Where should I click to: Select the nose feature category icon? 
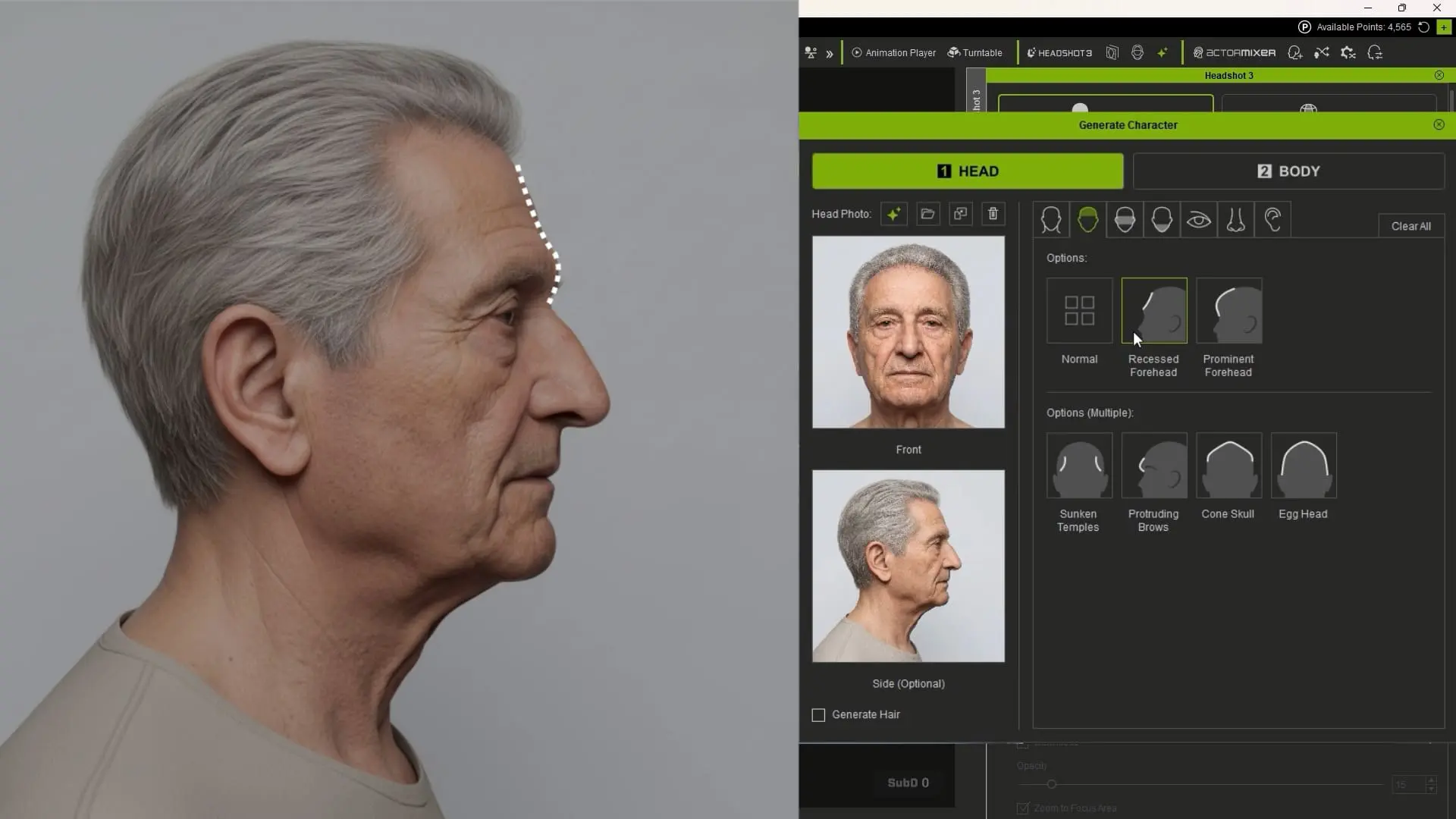1235,221
